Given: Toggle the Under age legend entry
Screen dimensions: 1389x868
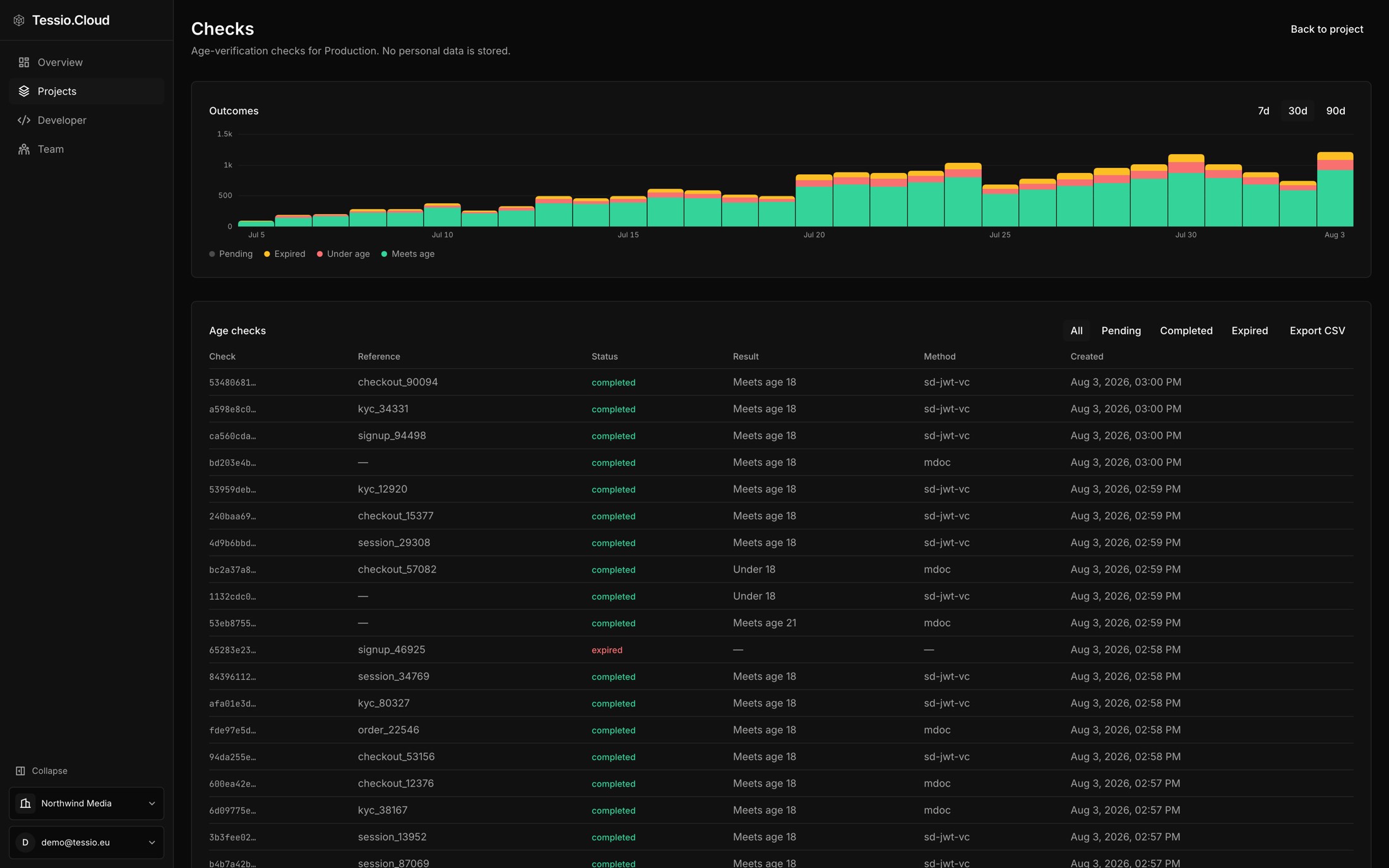Looking at the screenshot, I should [x=343, y=254].
